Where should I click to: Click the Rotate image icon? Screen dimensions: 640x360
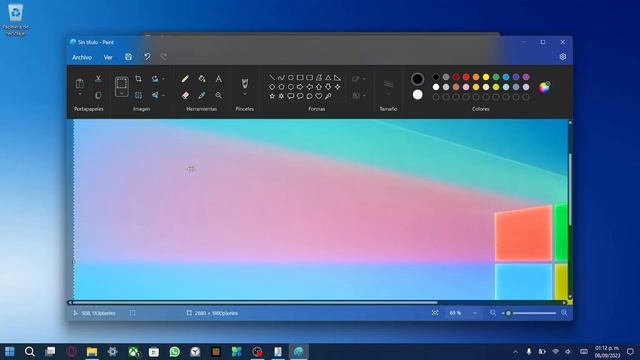[155, 79]
